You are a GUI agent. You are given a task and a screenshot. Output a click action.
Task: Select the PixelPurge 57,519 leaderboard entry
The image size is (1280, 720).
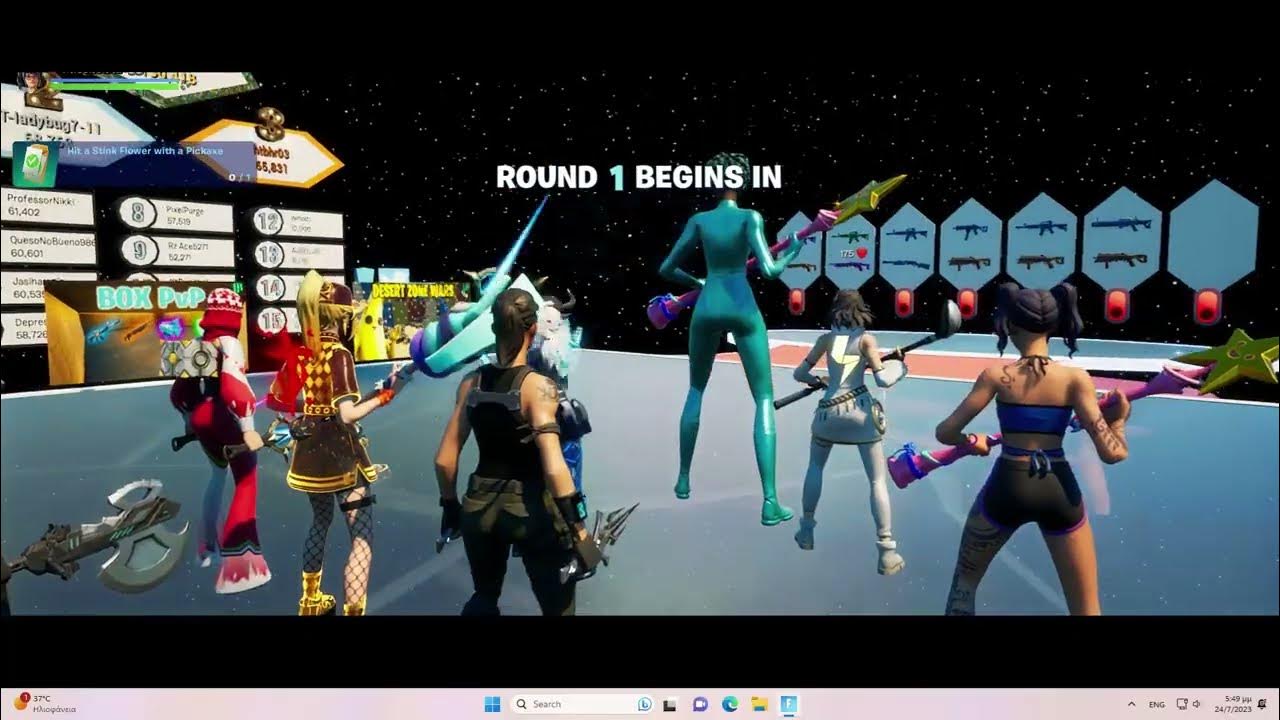(x=176, y=215)
